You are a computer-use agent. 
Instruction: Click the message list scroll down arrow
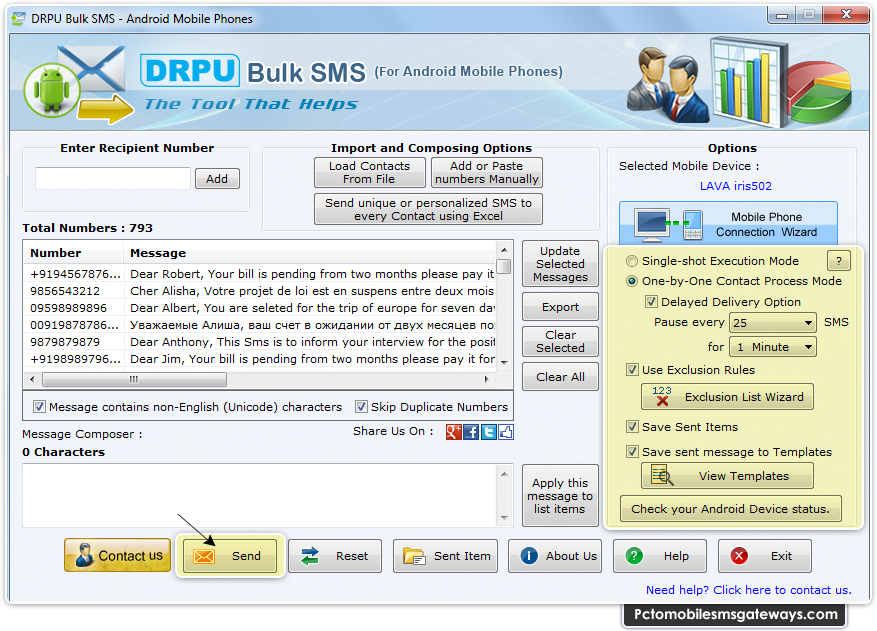tap(504, 362)
